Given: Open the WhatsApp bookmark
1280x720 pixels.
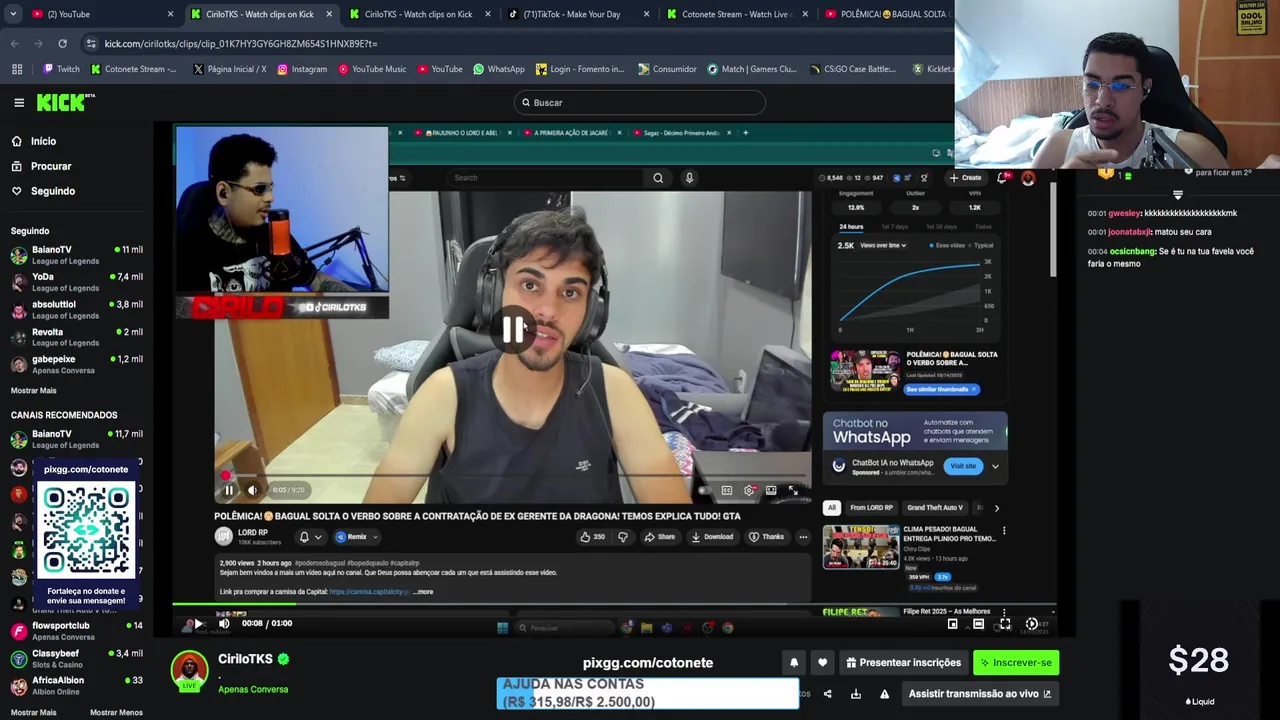Looking at the screenshot, I should 498,69.
